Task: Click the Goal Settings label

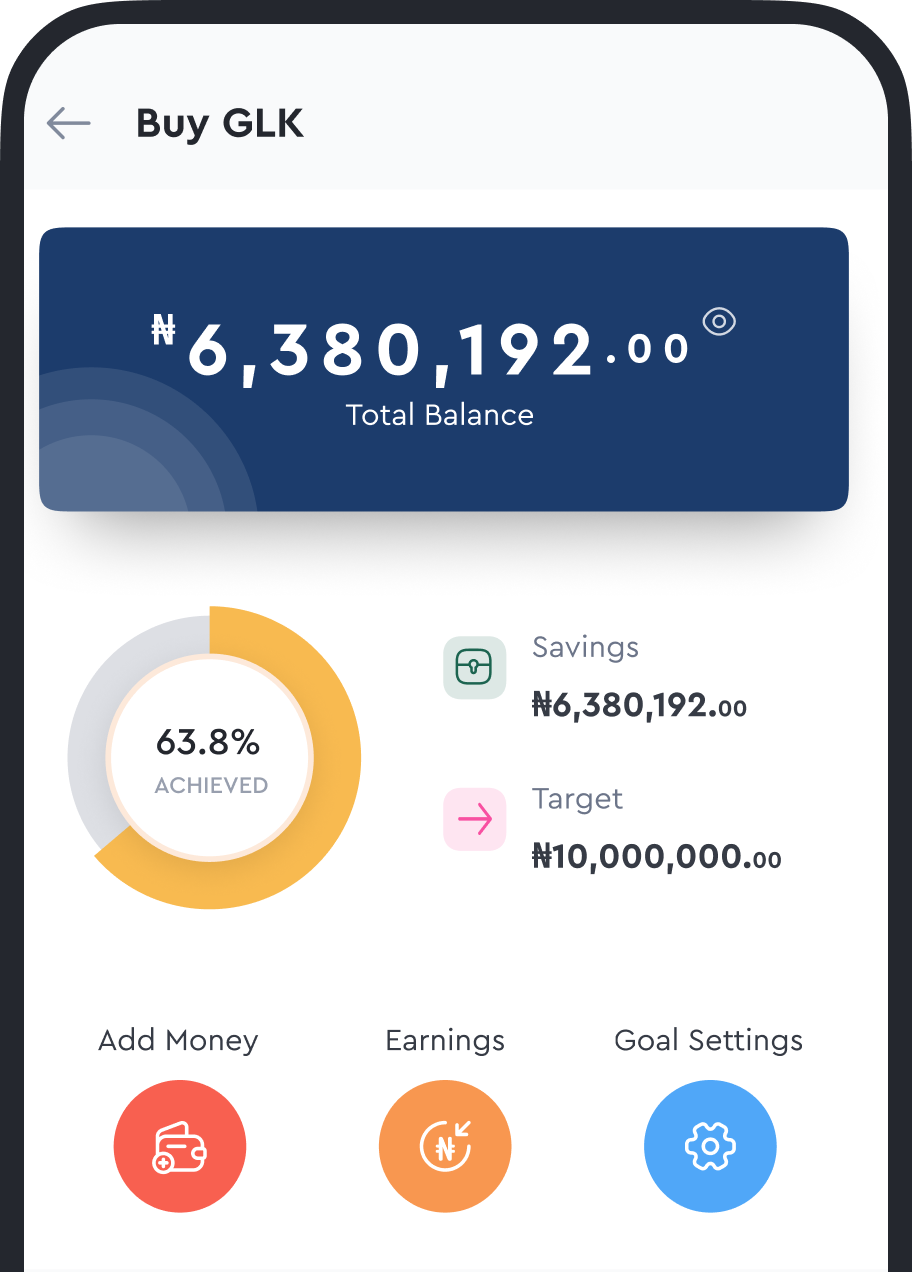Action: [708, 1041]
